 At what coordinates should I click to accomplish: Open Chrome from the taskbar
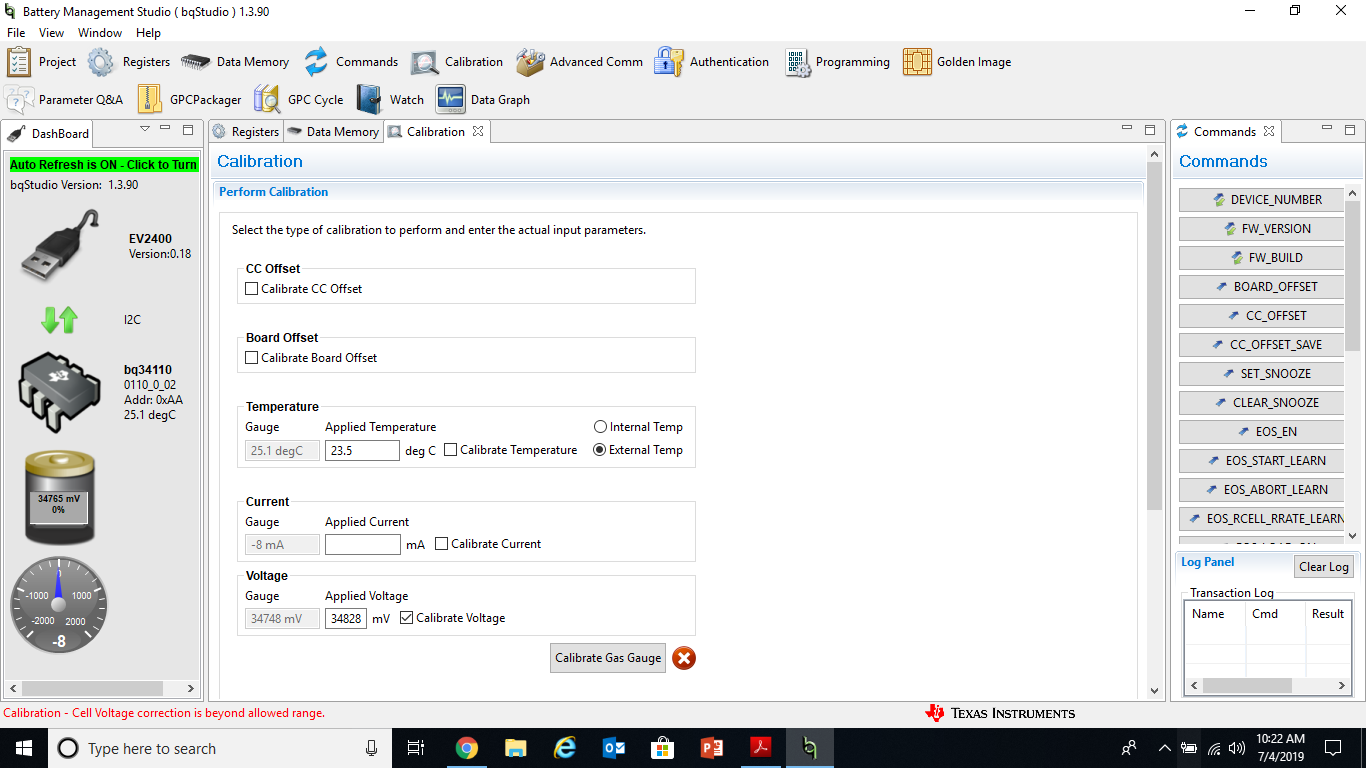click(x=466, y=748)
